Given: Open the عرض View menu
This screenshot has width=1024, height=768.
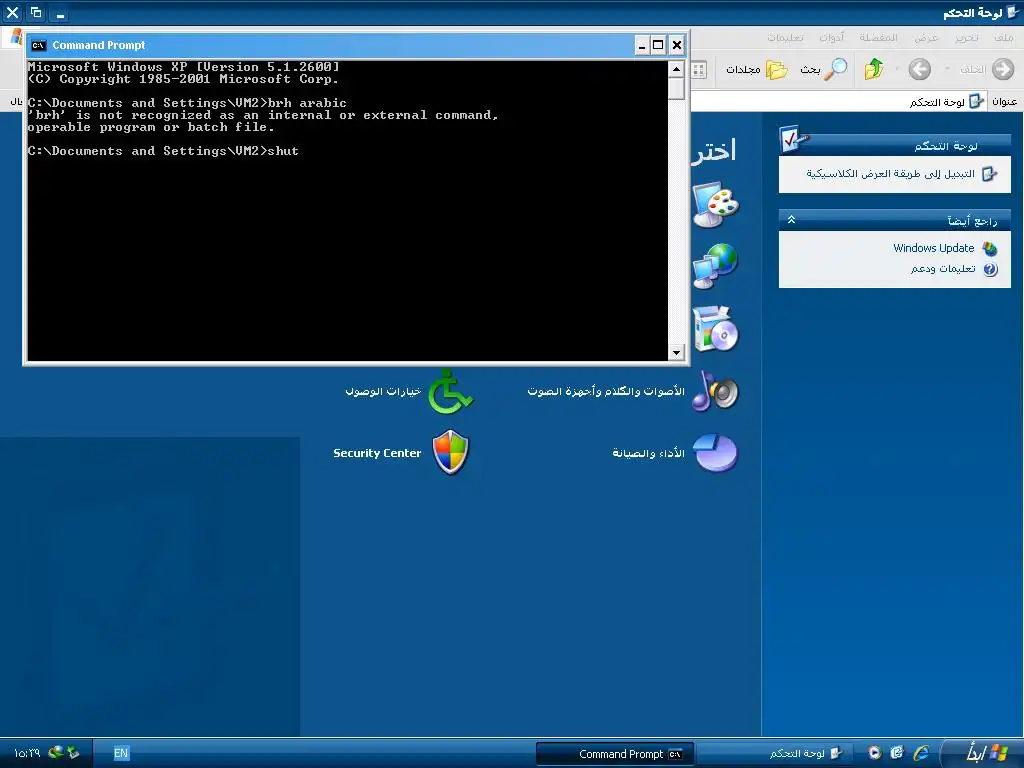Looking at the screenshot, I should [x=926, y=38].
